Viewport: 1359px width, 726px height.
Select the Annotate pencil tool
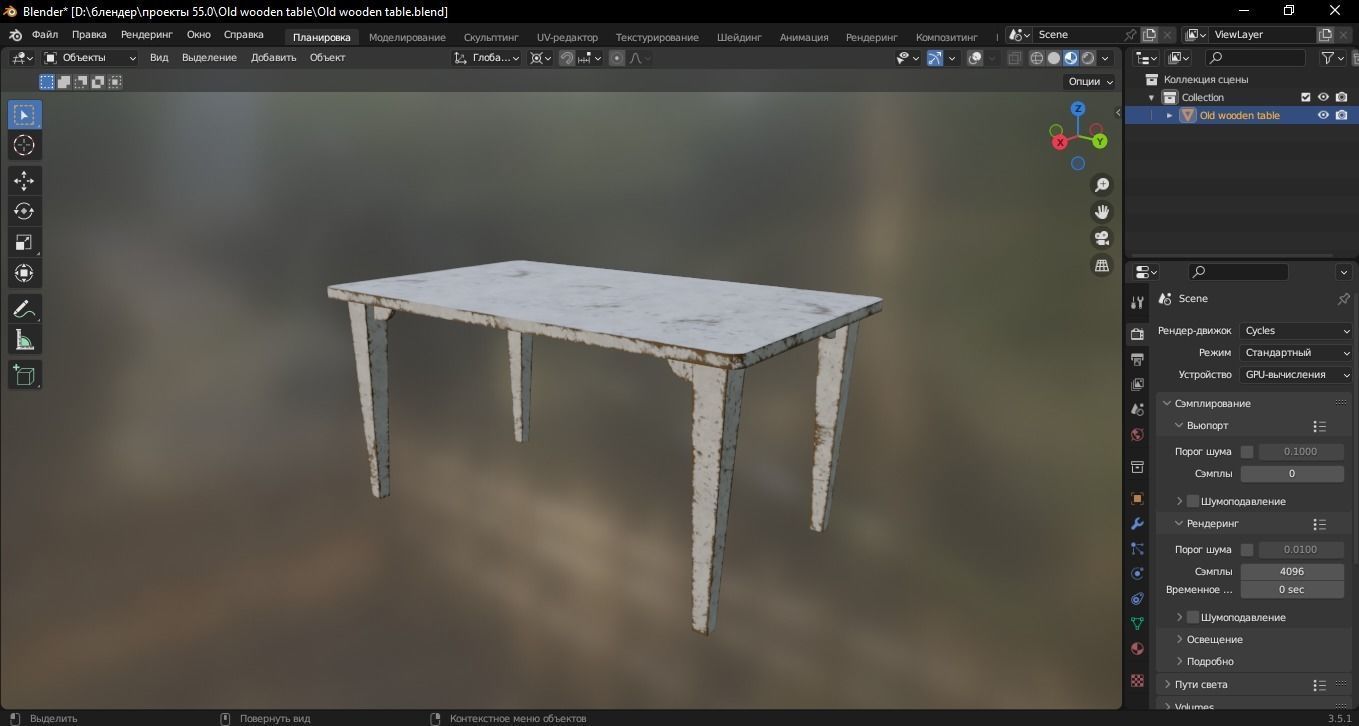pos(24,309)
